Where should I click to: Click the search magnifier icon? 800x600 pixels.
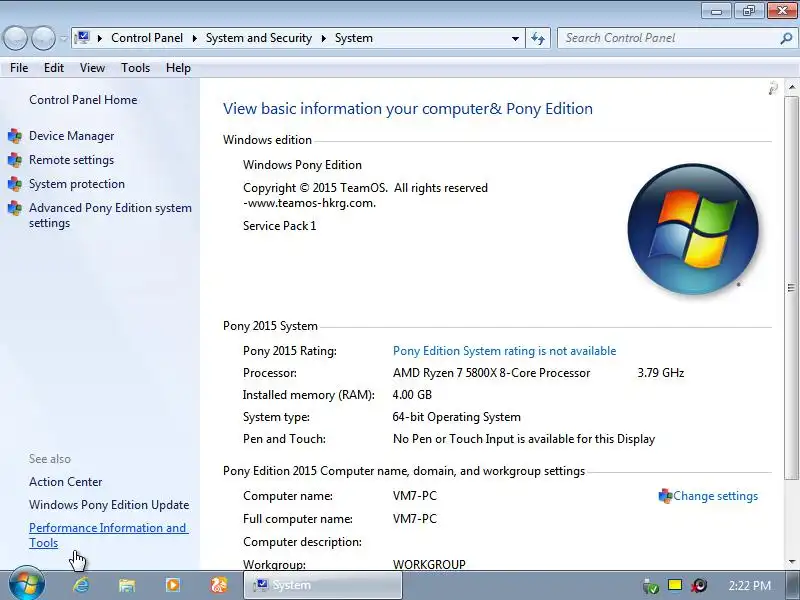pyautogui.click(x=786, y=38)
